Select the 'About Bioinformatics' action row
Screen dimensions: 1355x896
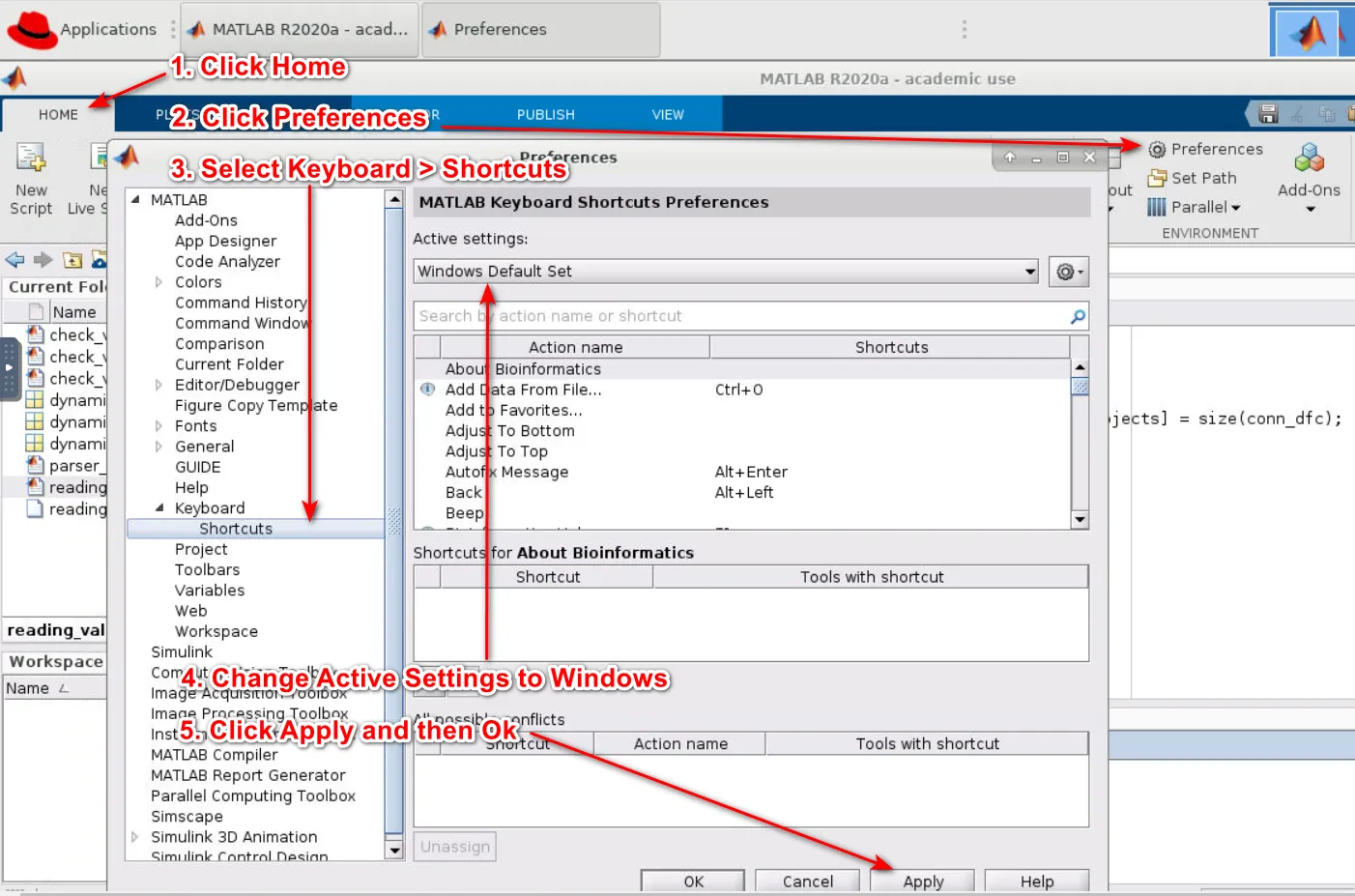742,369
